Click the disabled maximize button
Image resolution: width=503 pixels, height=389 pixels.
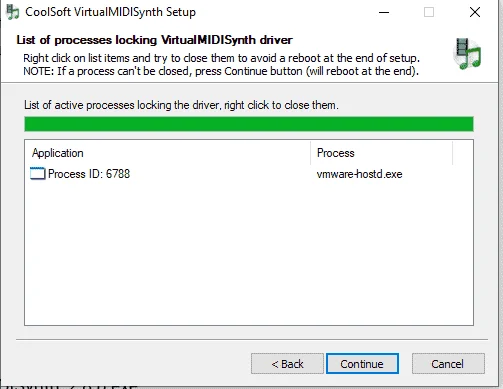coord(429,13)
